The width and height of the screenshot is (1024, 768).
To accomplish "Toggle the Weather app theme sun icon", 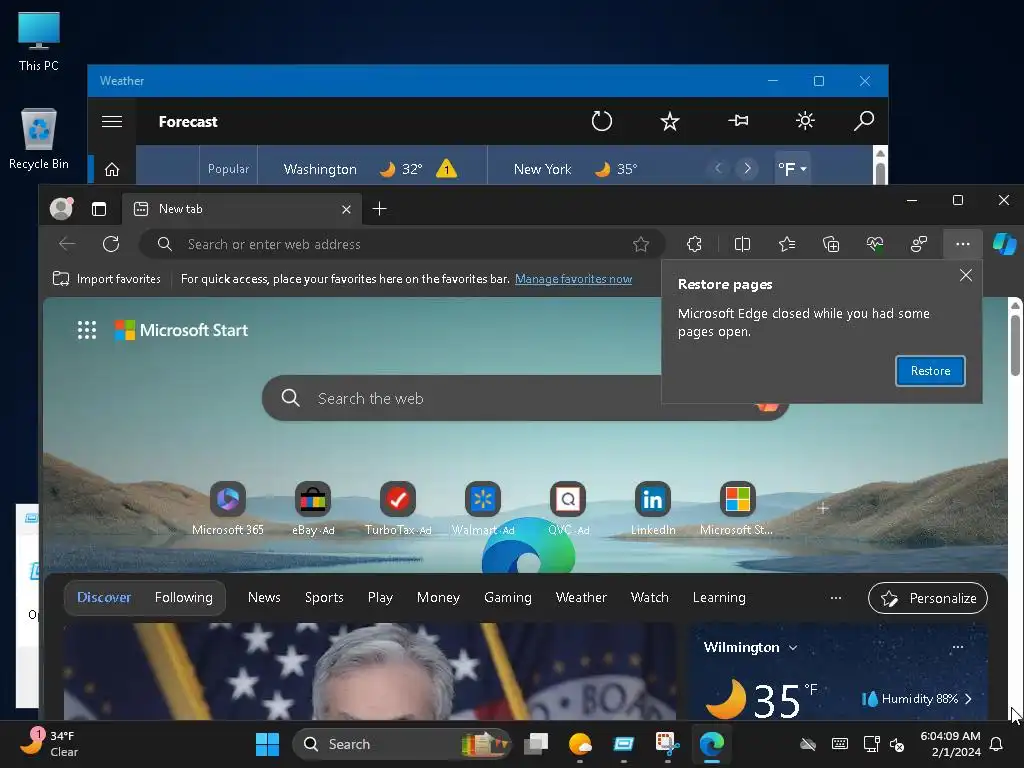I will click(x=805, y=121).
